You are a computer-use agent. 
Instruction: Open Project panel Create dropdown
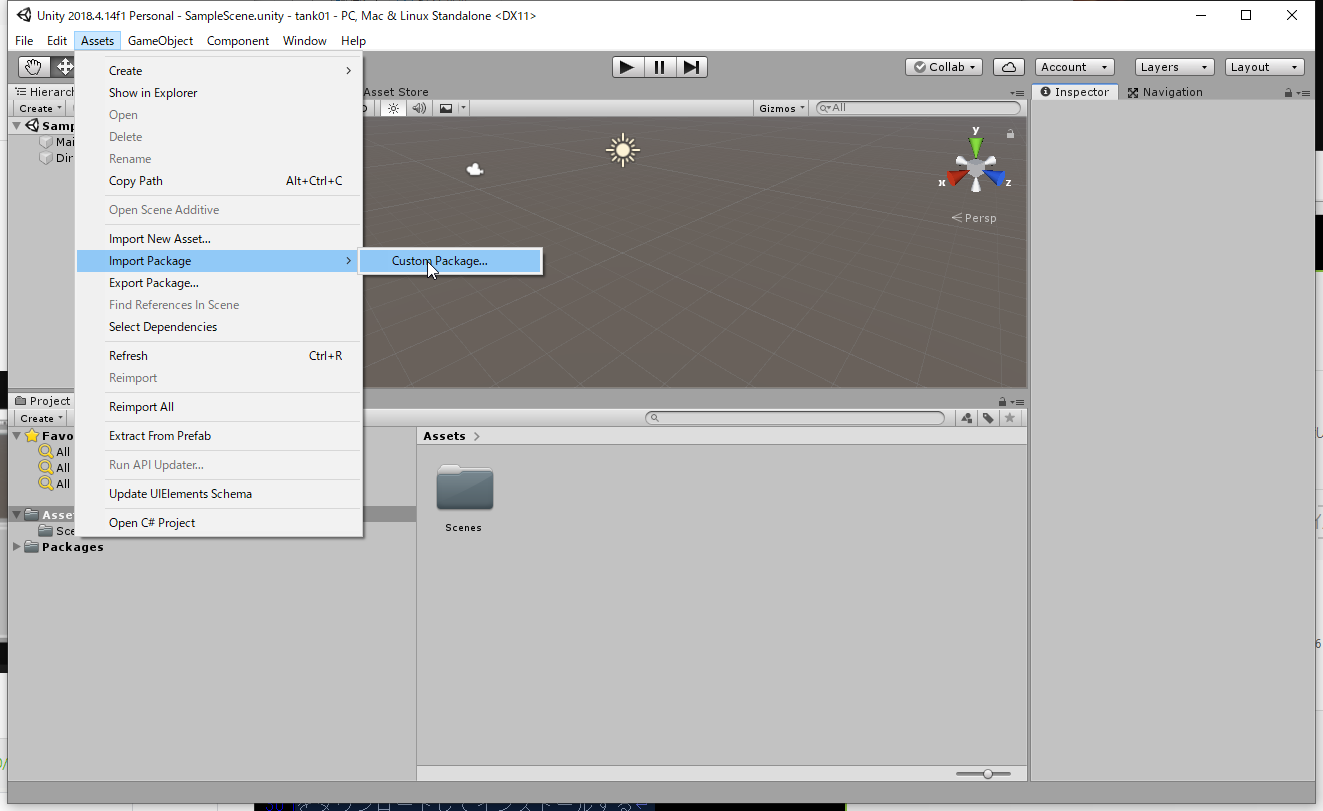pyautogui.click(x=41, y=418)
